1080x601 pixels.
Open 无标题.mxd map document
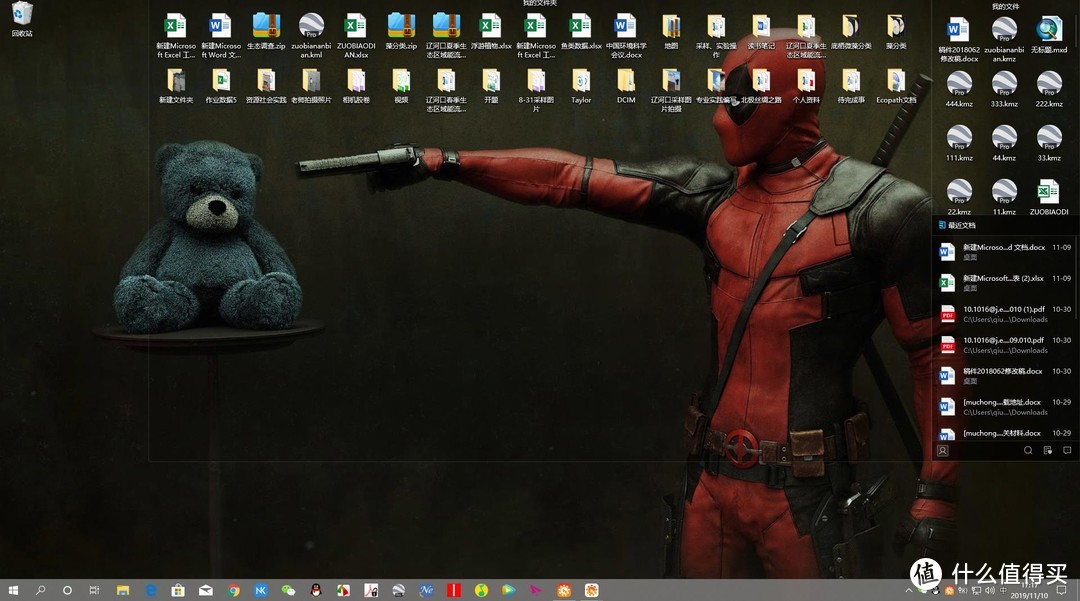click(x=1049, y=36)
